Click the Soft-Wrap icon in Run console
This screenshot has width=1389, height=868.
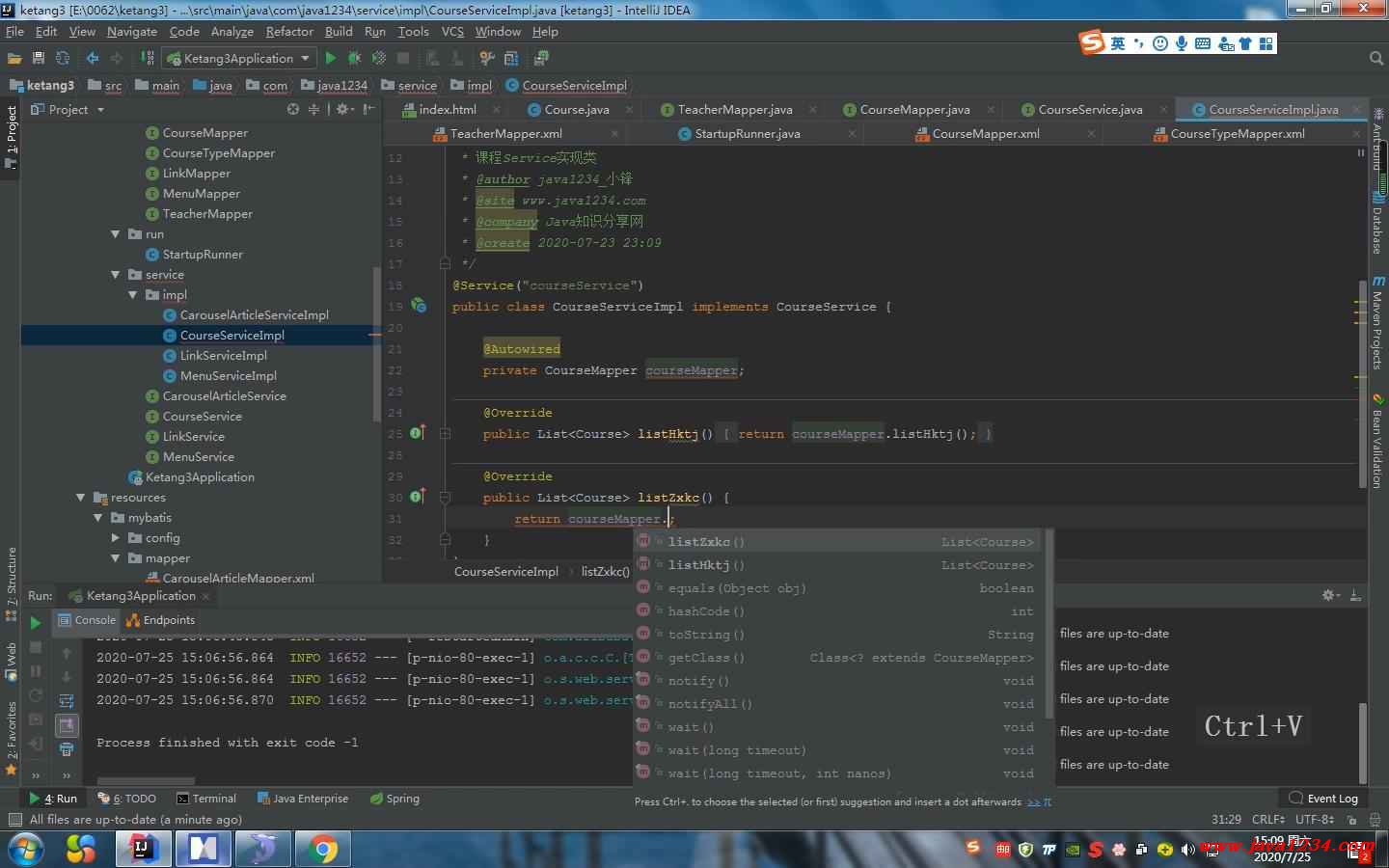point(67,701)
